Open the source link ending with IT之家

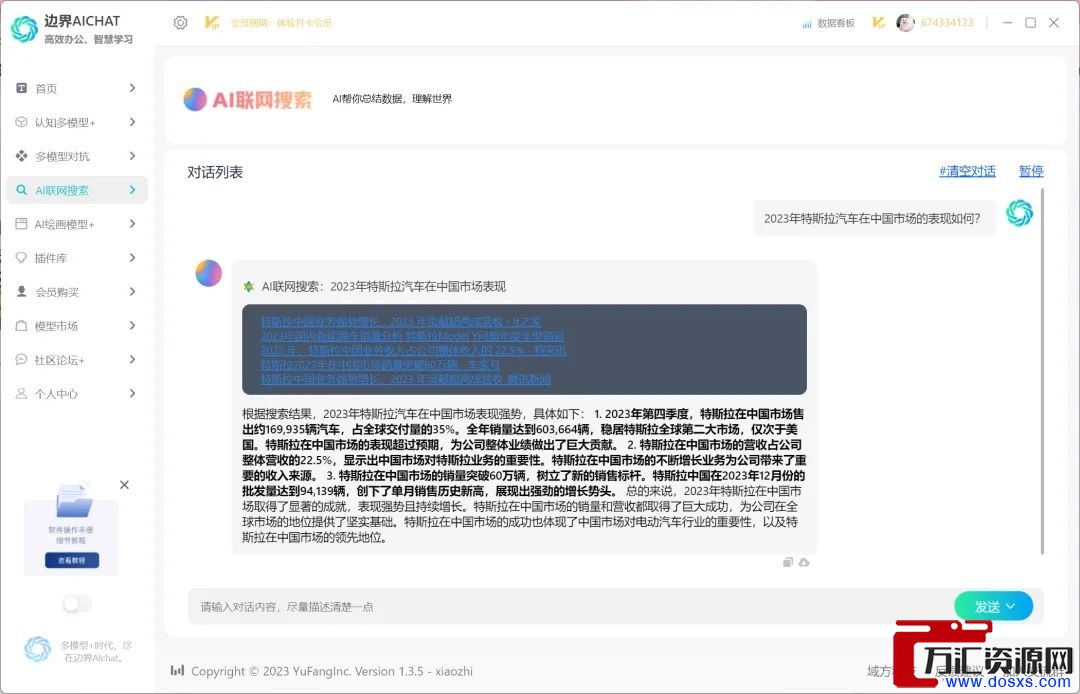pos(401,322)
